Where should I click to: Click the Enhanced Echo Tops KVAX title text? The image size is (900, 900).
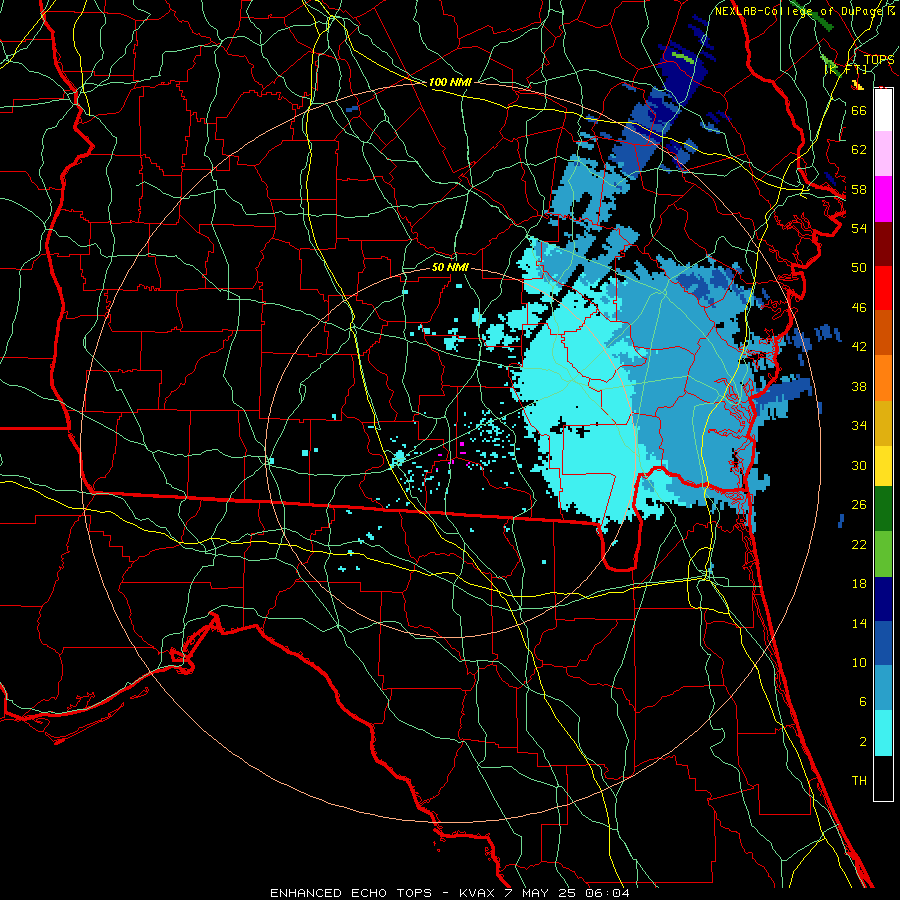450,893
